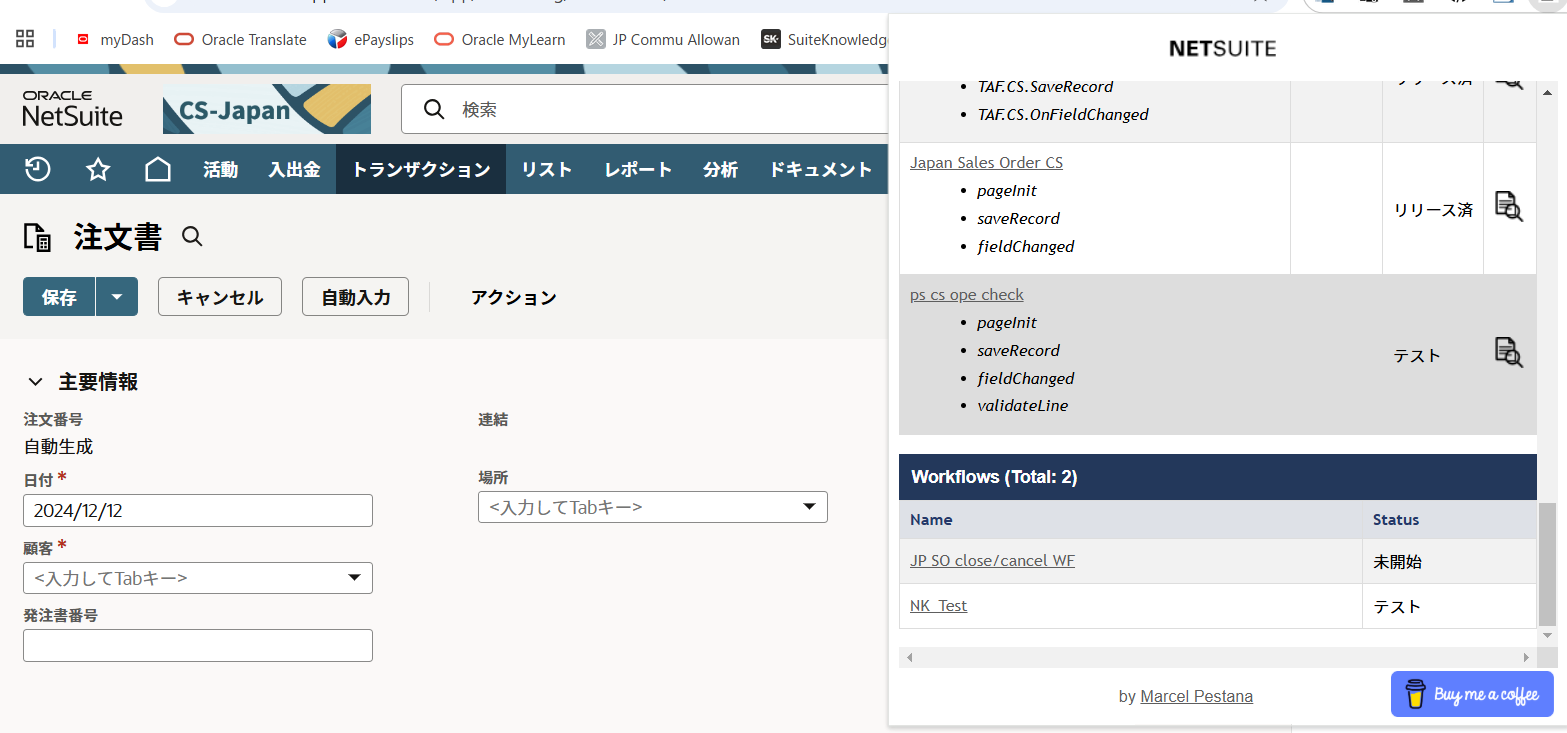
Task: Open the SuiteKnowledge bookmark
Action: (x=825, y=39)
